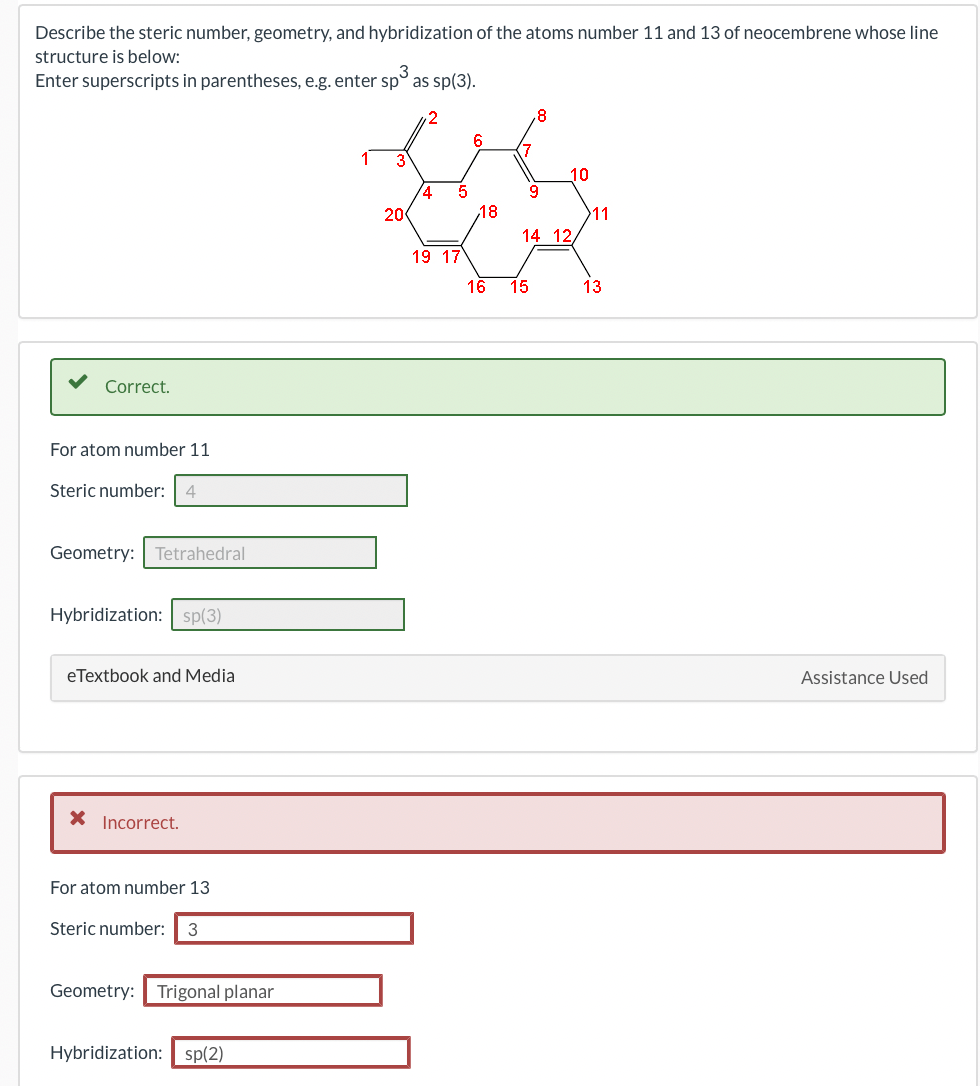980x1086 pixels.
Task: Click the Geometry field showing Tetrahedral
Action: click(260, 553)
